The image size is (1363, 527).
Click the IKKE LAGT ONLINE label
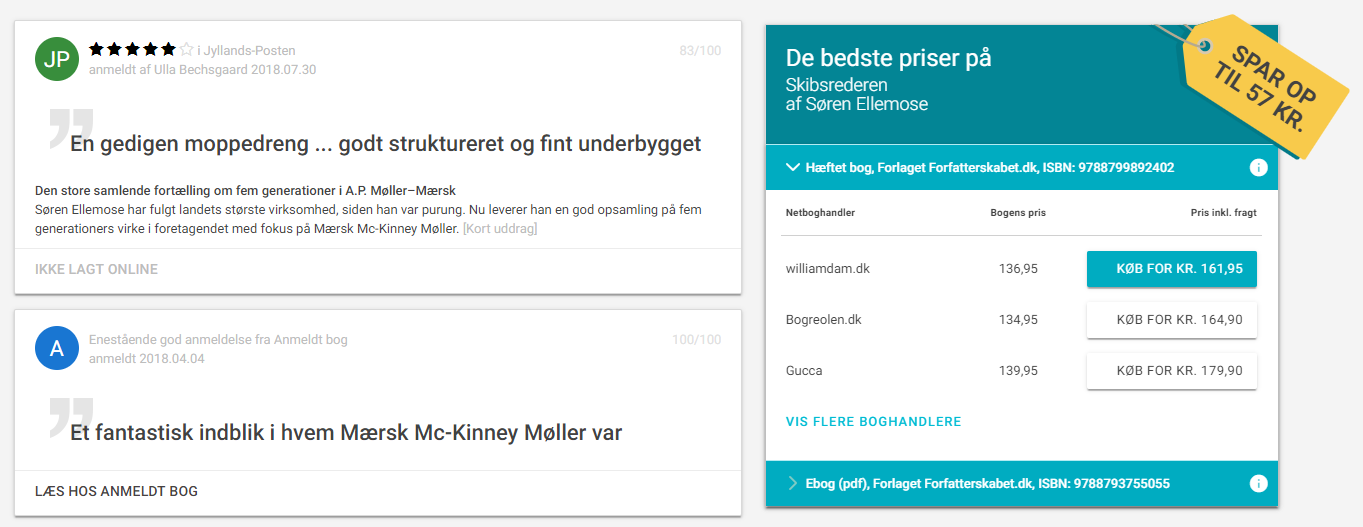[96, 269]
